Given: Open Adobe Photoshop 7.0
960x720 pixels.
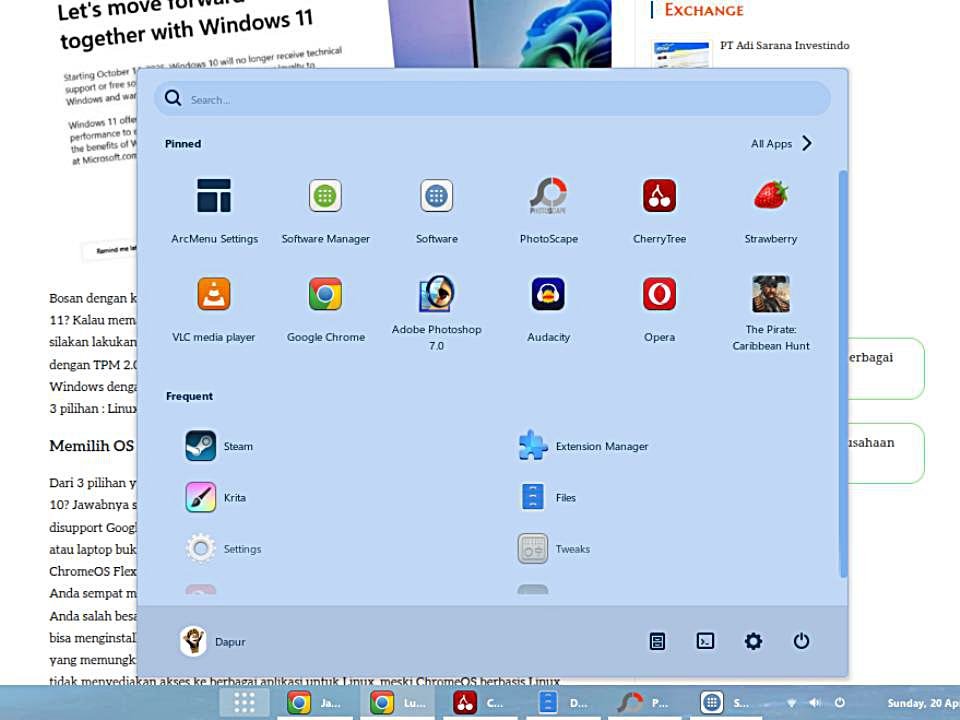Looking at the screenshot, I should [437, 312].
